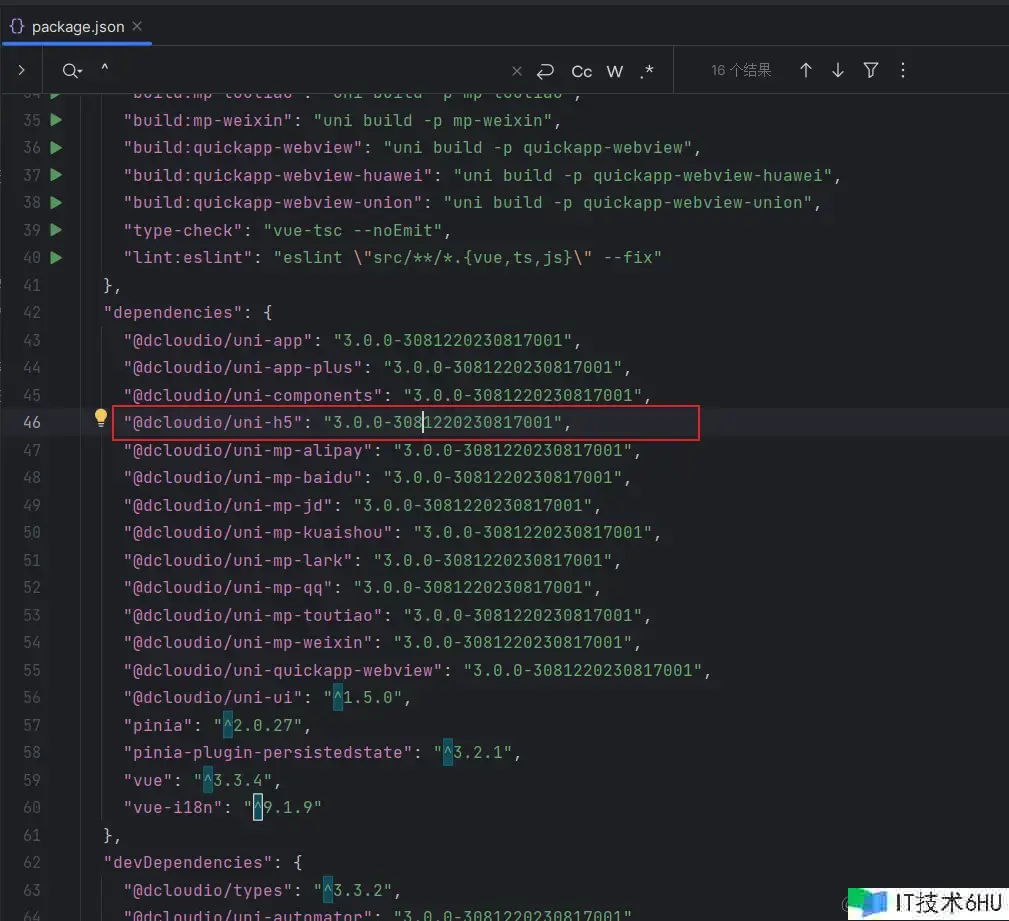
Task: Toggle Regex search option
Action: click(x=647, y=71)
